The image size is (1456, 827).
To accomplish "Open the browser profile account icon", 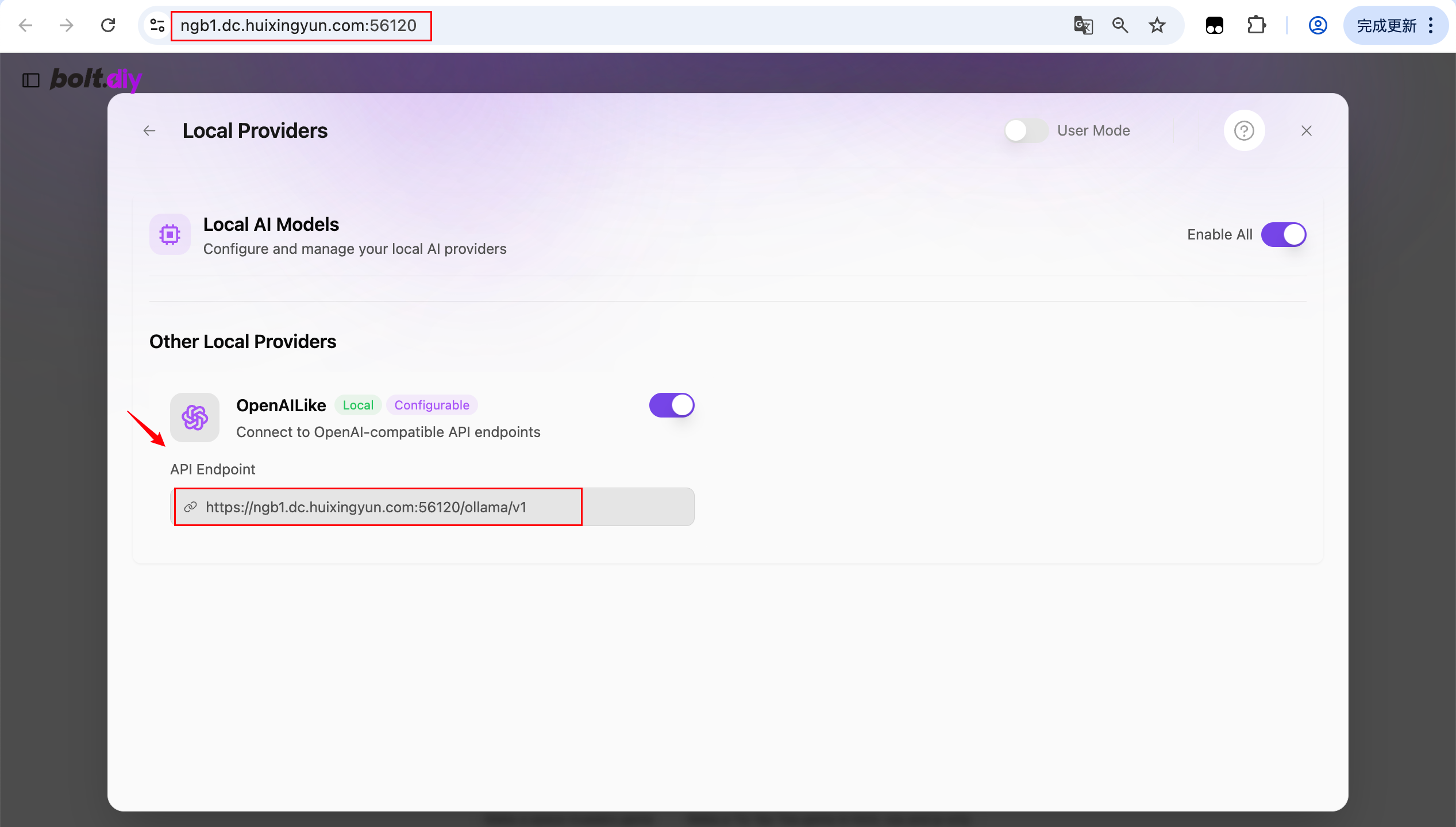I will point(1318,25).
